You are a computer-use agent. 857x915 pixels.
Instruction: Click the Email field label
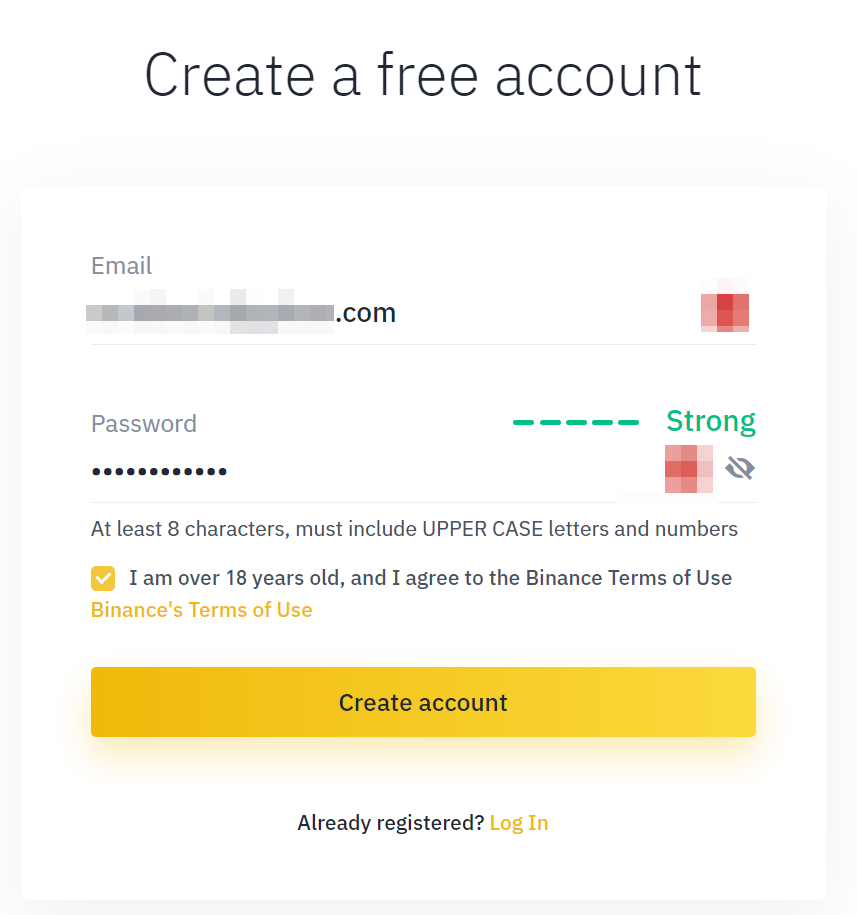click(x=121, y=266)
